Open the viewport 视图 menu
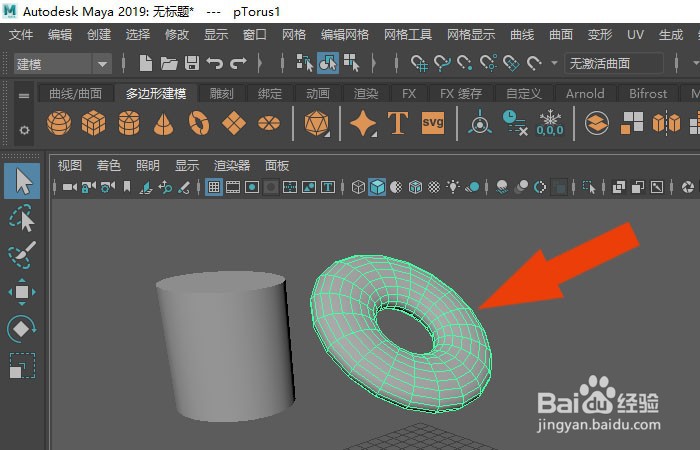The height and width of the screenshot is (450, 700). pos(70,166)
